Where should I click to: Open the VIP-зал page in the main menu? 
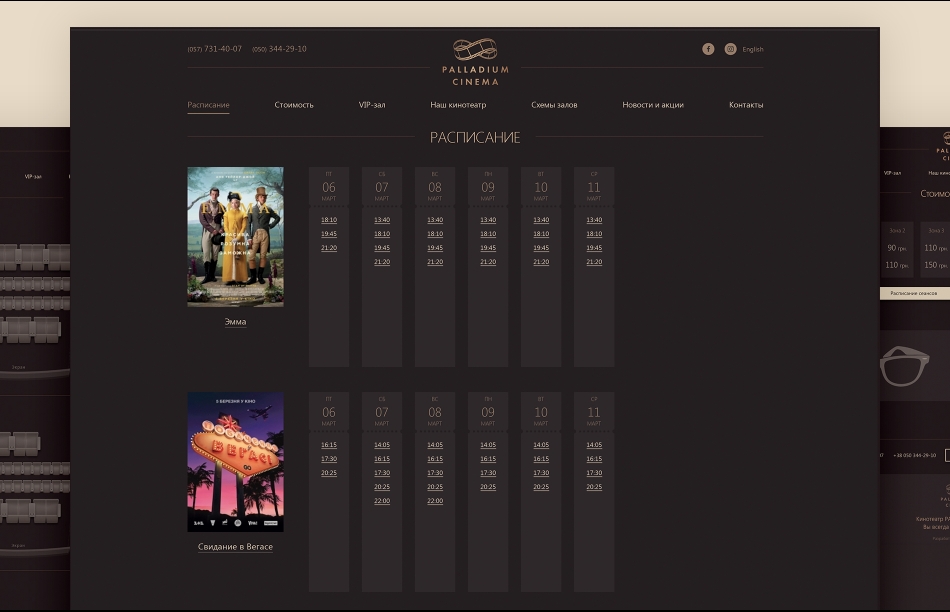click(x=372, y=105)
